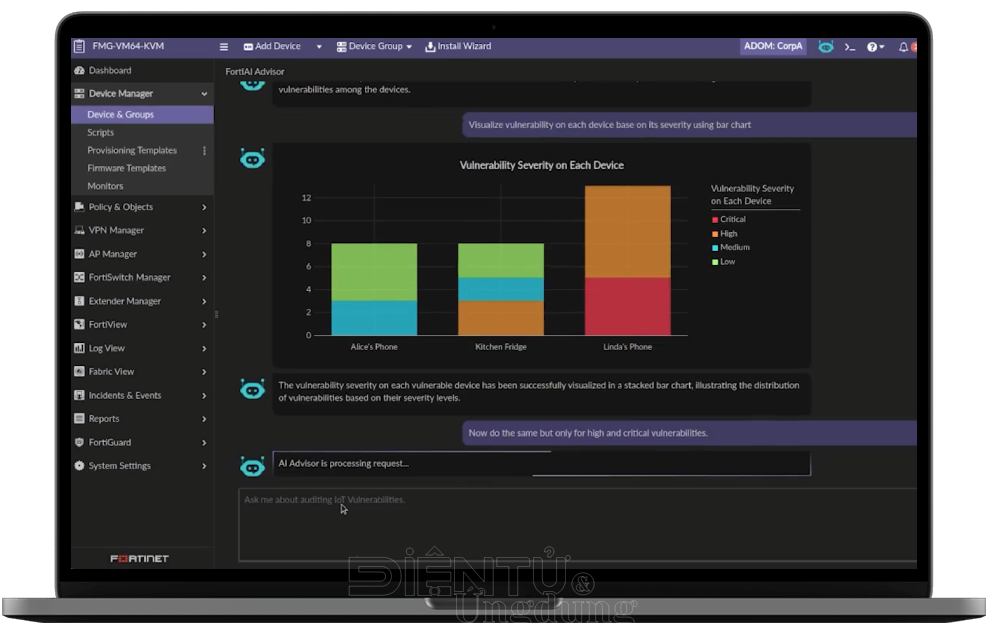Click the Extender Manager icon
Viewport: 986px width, 637px height.
click(x=79, y=301)
